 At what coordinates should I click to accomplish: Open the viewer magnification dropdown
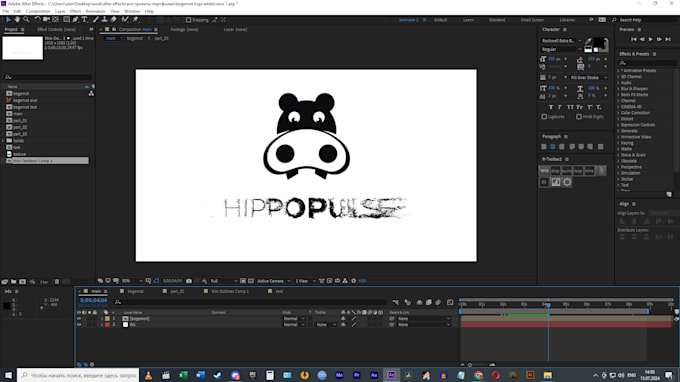pos(132,281)
